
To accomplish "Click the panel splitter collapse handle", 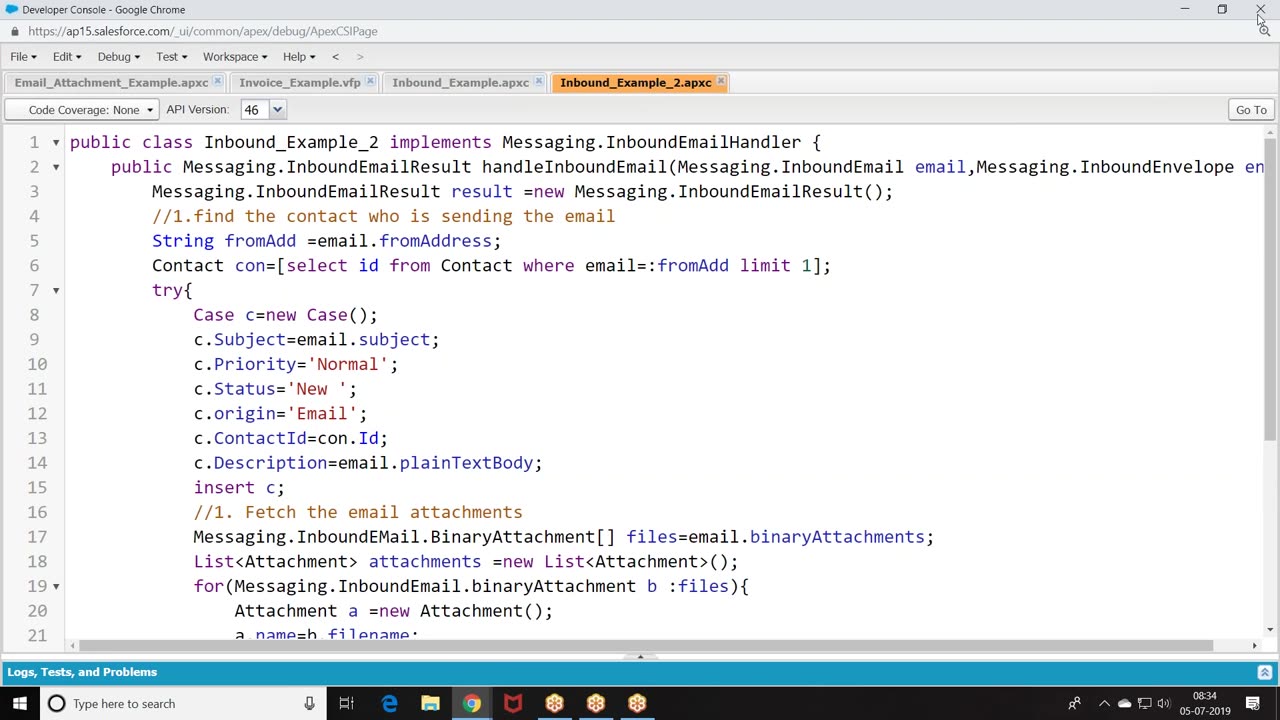I will coord(640,657).
